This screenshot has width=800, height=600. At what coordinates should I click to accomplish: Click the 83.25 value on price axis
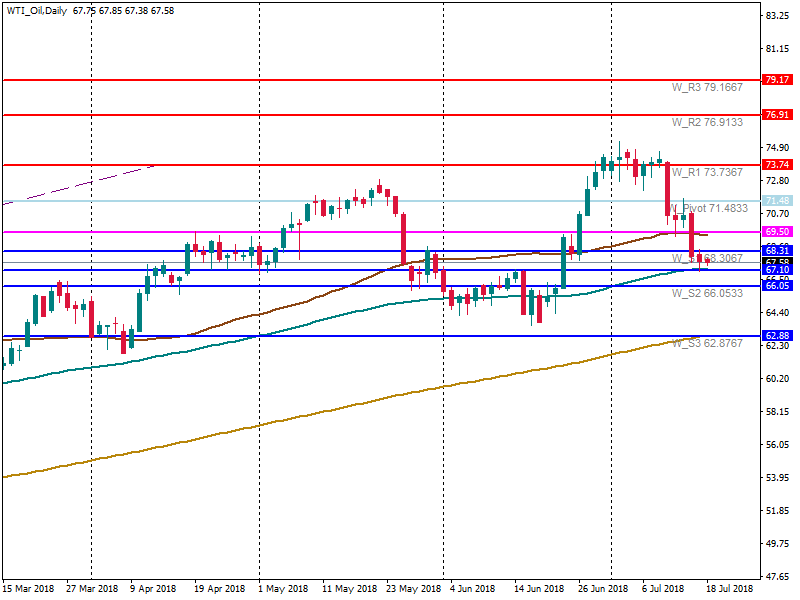(x=778, y=17)
